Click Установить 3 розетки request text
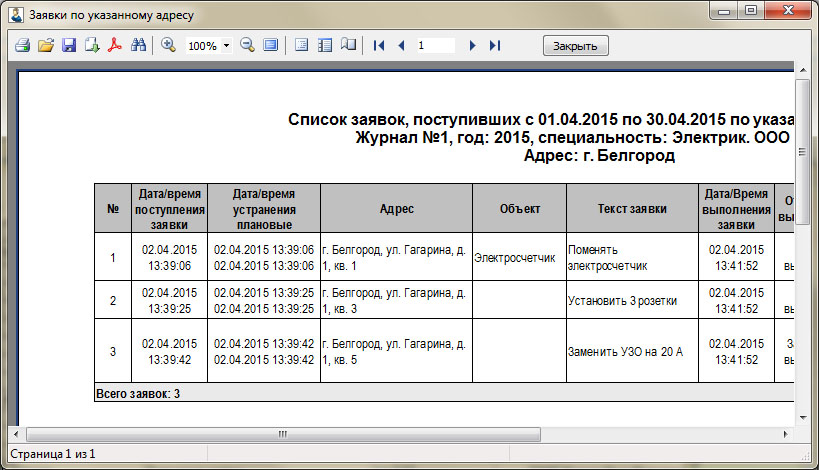The height and width of the screenshot is (470, 819). pos(622,301)
